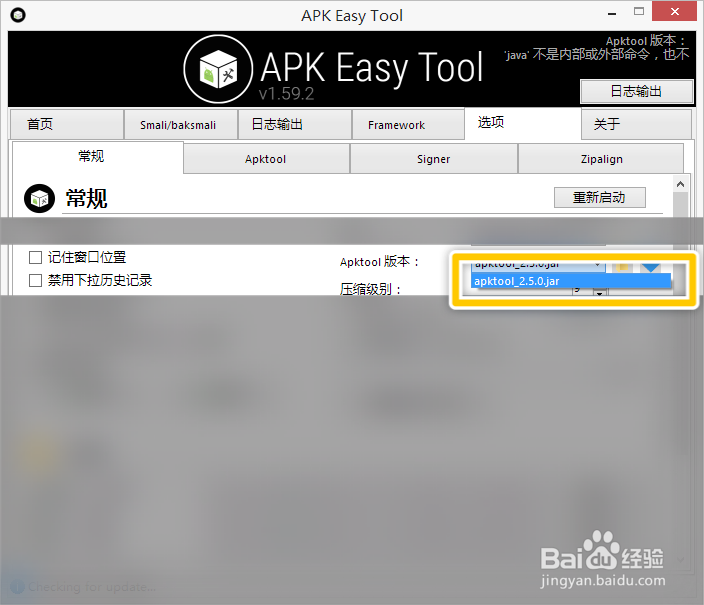Open the 关于 tab
Screen dimensions: 704x605
pos(636,124)
